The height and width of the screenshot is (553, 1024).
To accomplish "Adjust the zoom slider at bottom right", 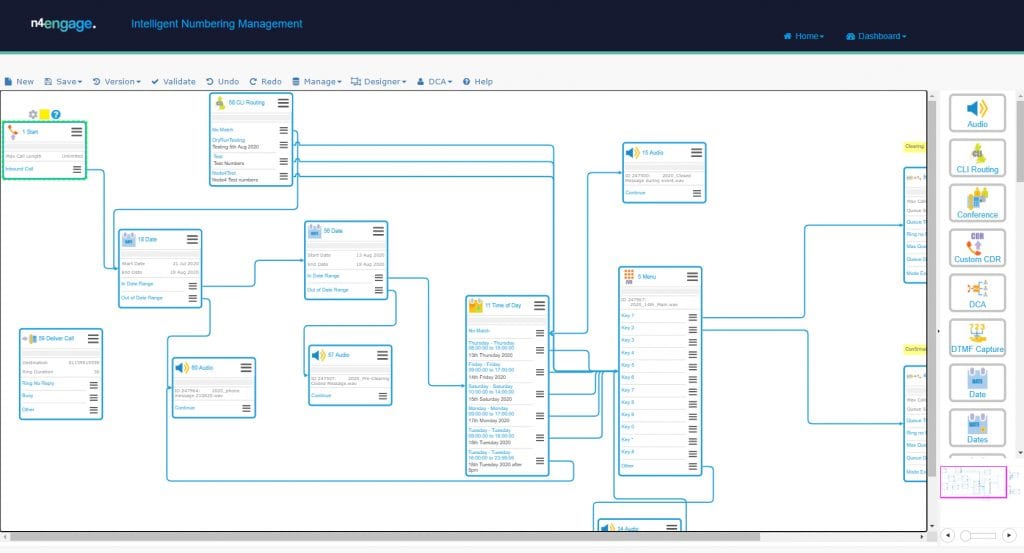I will coord(978,536).
